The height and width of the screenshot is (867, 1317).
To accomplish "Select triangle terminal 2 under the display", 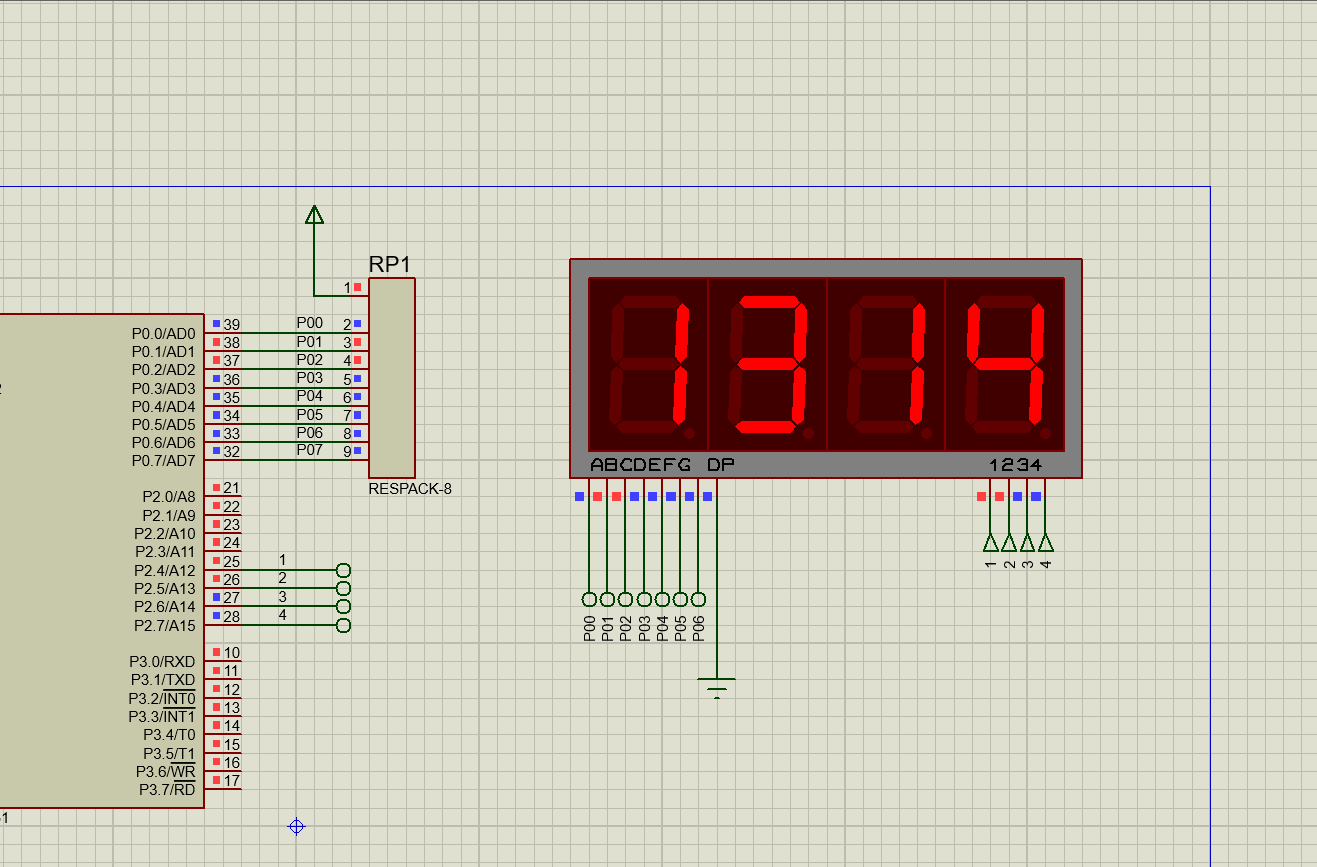I will pyautogui.click(x=1009, y=542).
